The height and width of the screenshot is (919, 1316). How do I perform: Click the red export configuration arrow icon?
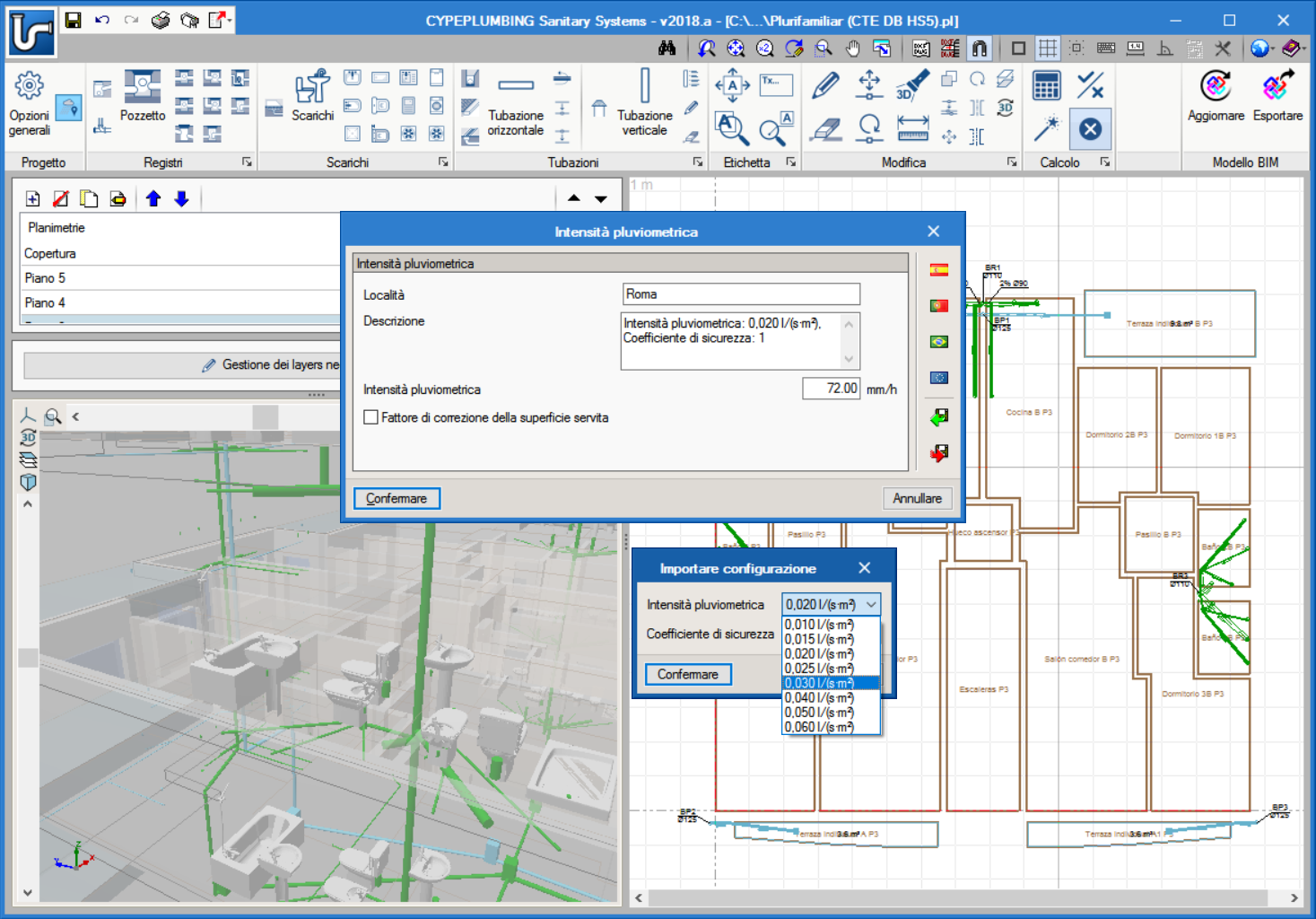coord(939,453)
